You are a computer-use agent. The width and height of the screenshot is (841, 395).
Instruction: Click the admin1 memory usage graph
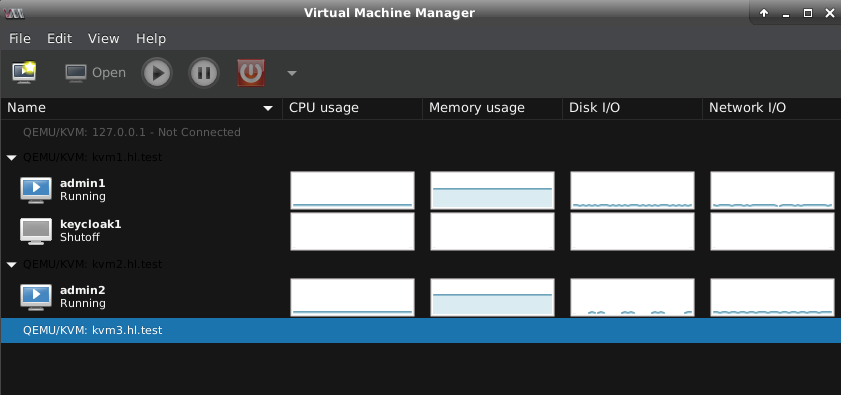(492, 190)
